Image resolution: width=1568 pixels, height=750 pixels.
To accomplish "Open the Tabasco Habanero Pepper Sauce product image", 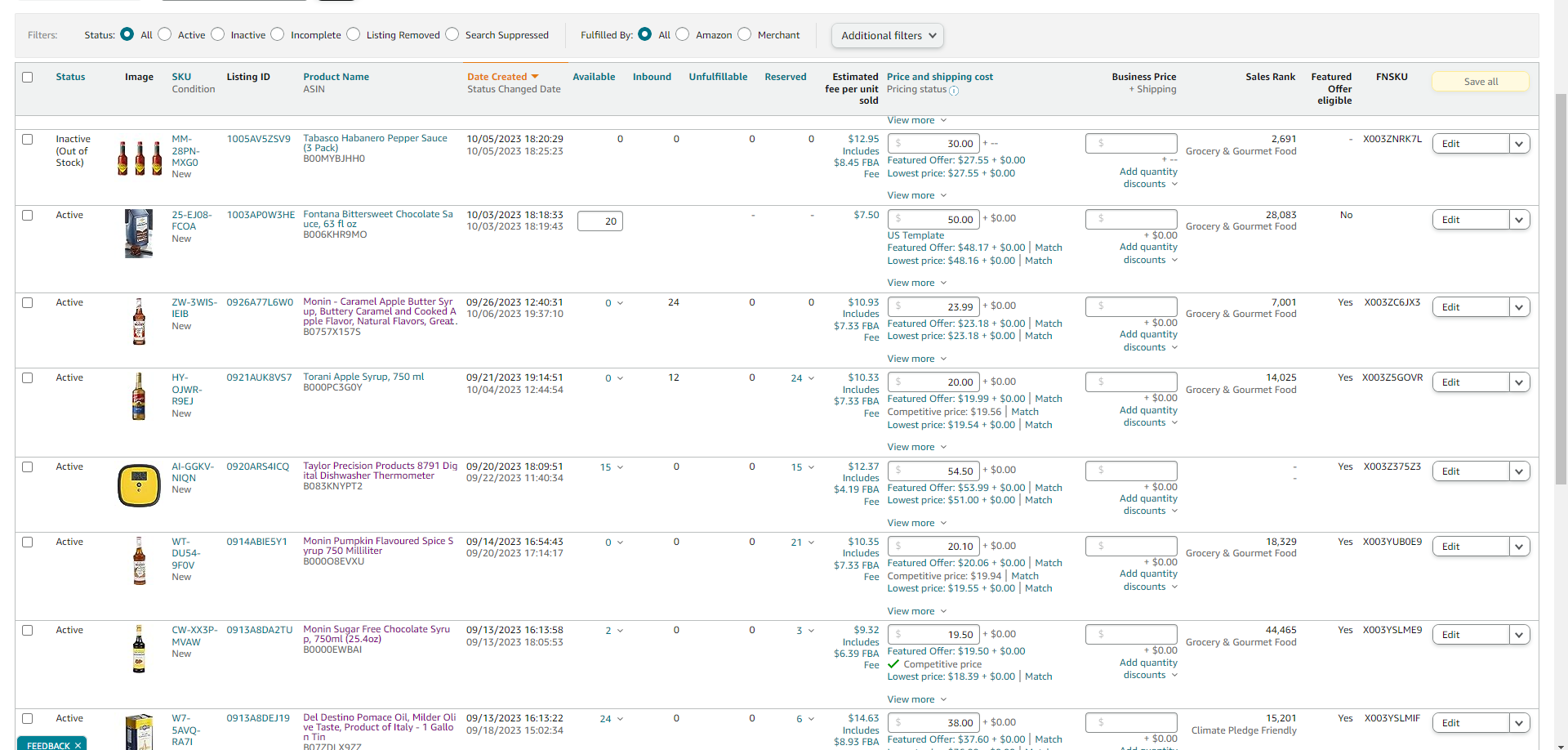I will point(139,158).
